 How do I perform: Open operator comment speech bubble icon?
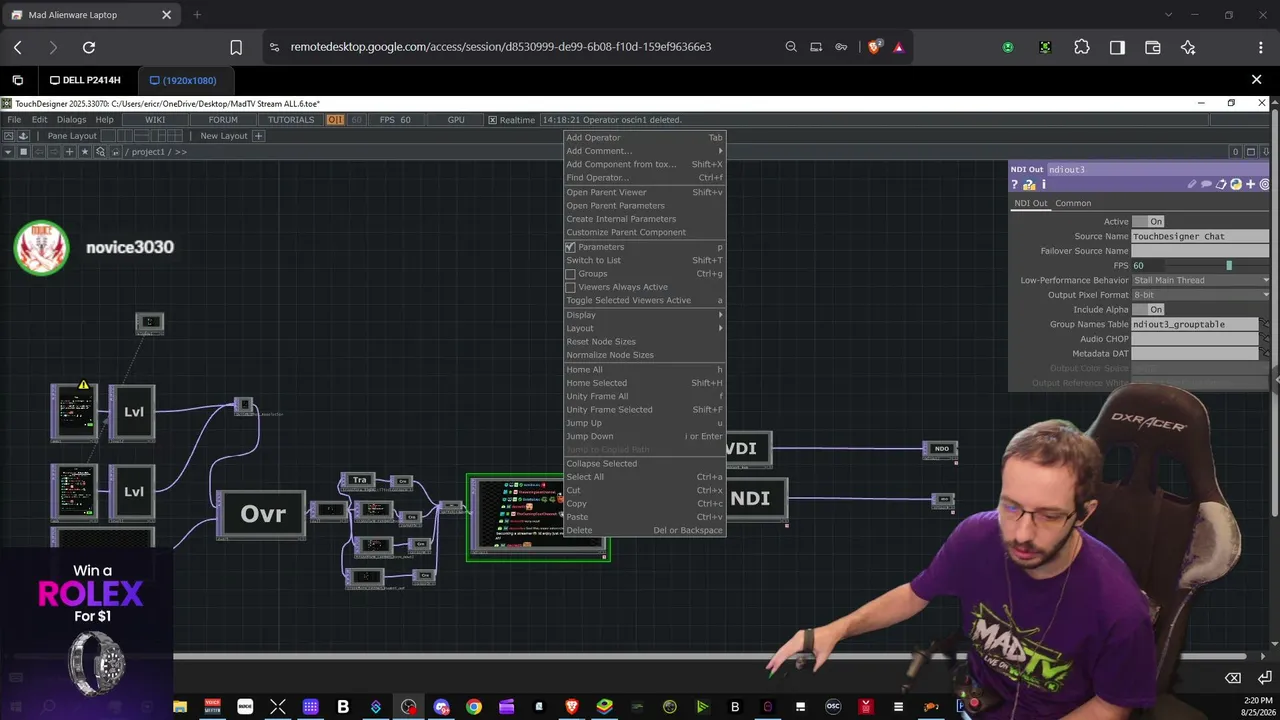pos(1207,185)
